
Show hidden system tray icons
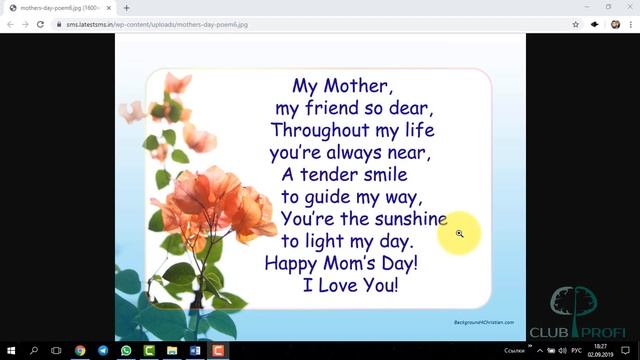pyautogui.click(x=540, y=351)
